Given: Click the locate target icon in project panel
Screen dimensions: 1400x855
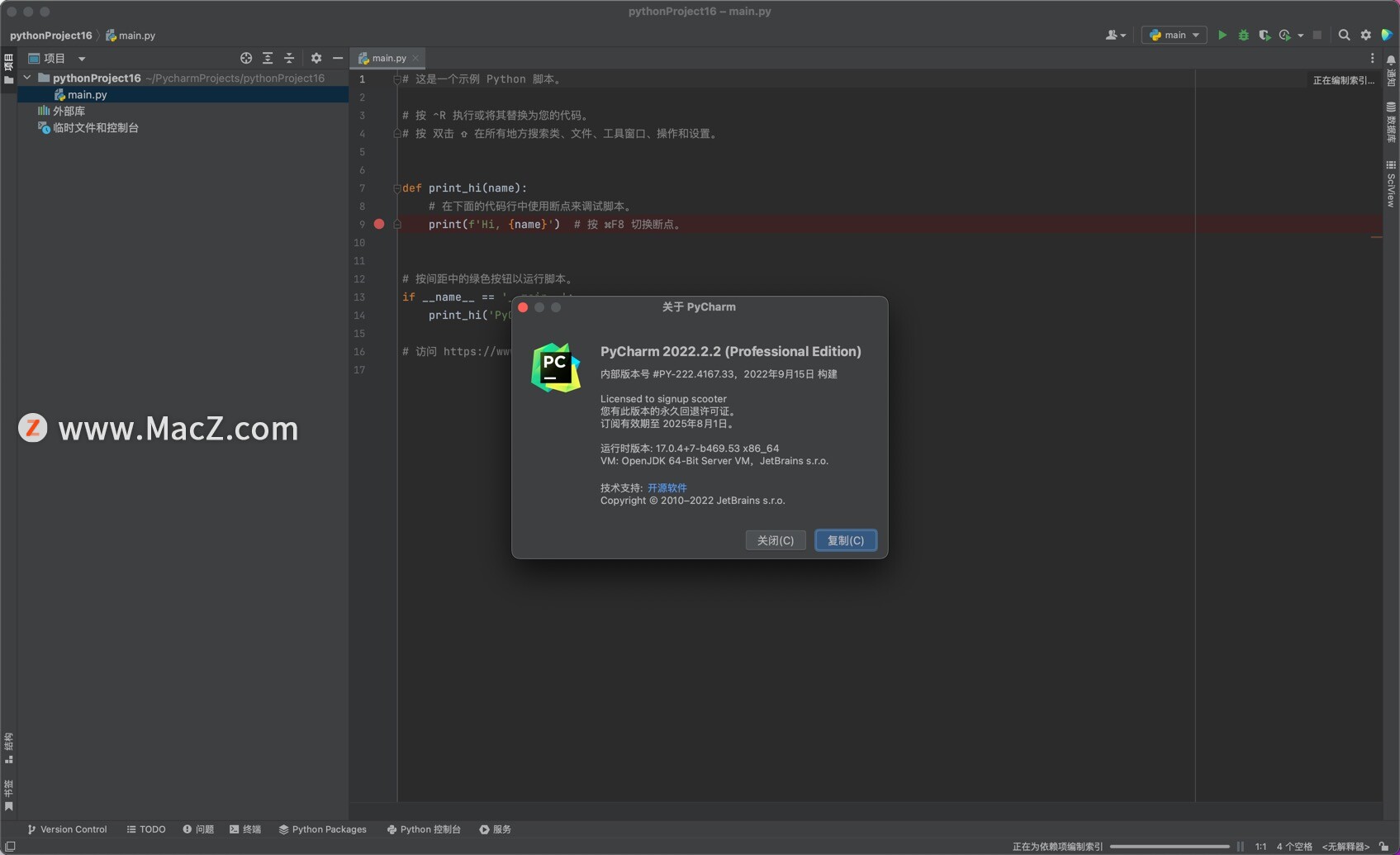Looking at the screenshot, I should (x=246, y=58).
